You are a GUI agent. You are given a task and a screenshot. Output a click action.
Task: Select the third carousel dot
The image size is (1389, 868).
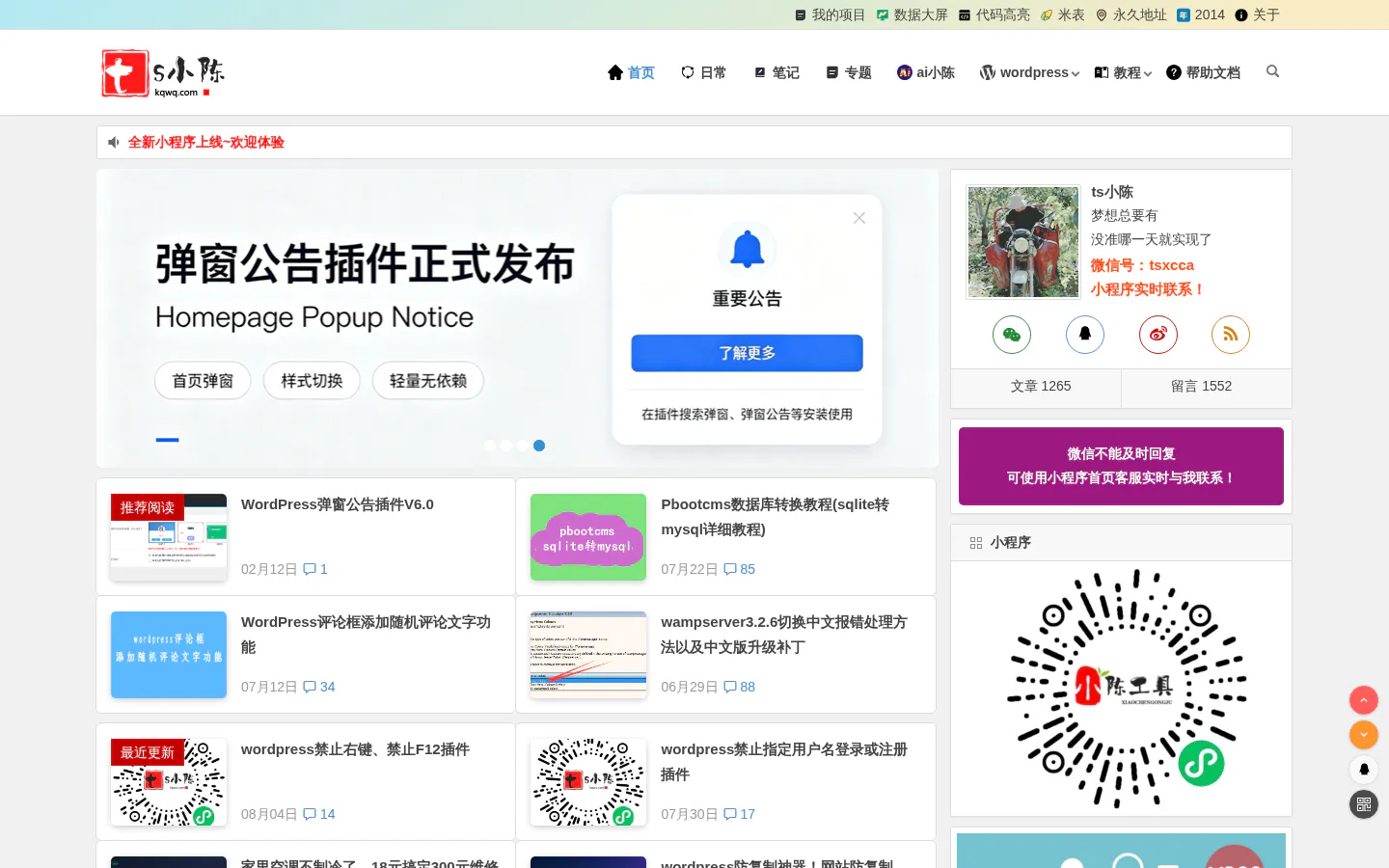pos(523,446)
